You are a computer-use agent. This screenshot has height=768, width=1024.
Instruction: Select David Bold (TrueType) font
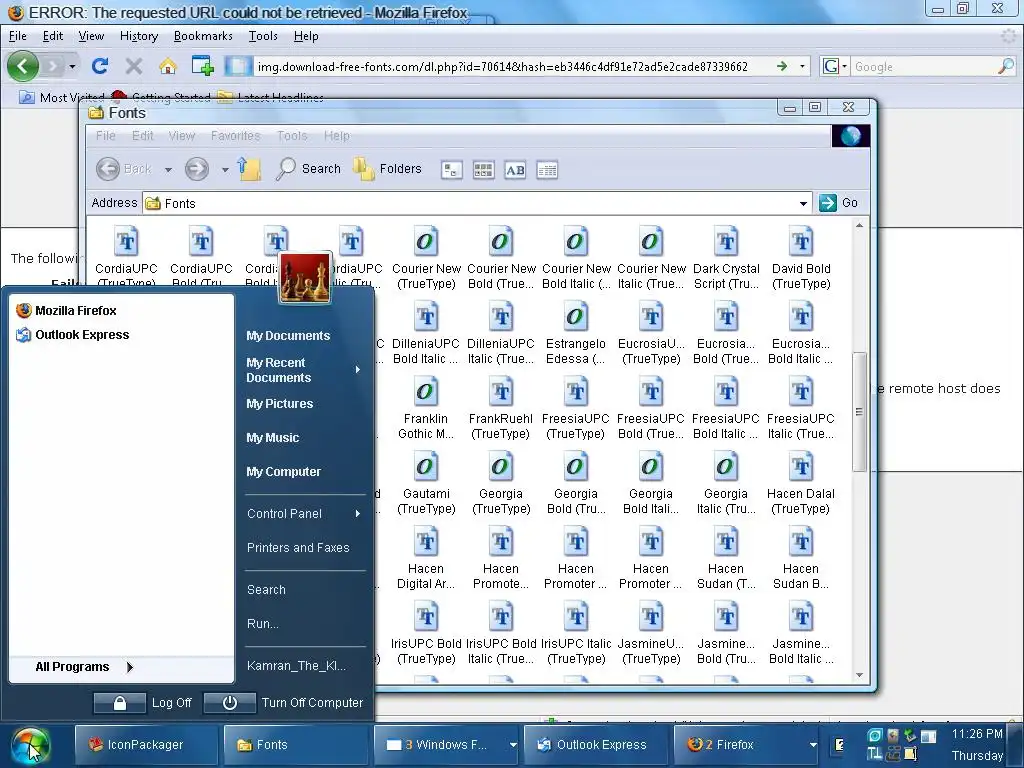[x=801, y=258]
